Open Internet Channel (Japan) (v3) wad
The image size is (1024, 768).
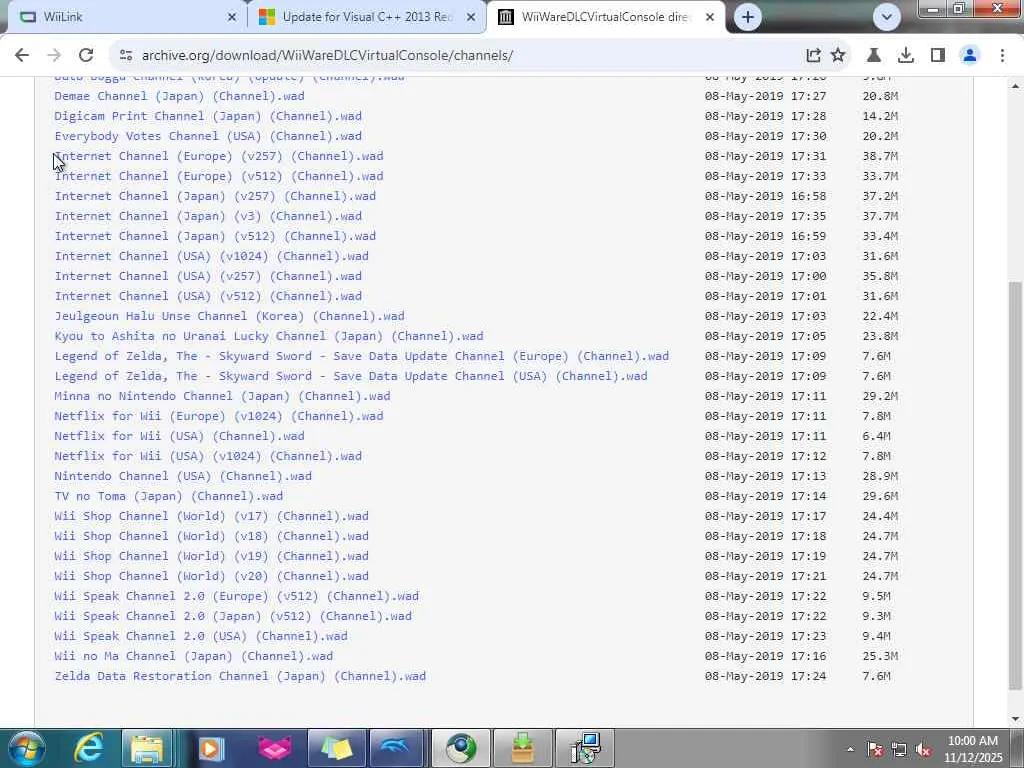(208, 216)
